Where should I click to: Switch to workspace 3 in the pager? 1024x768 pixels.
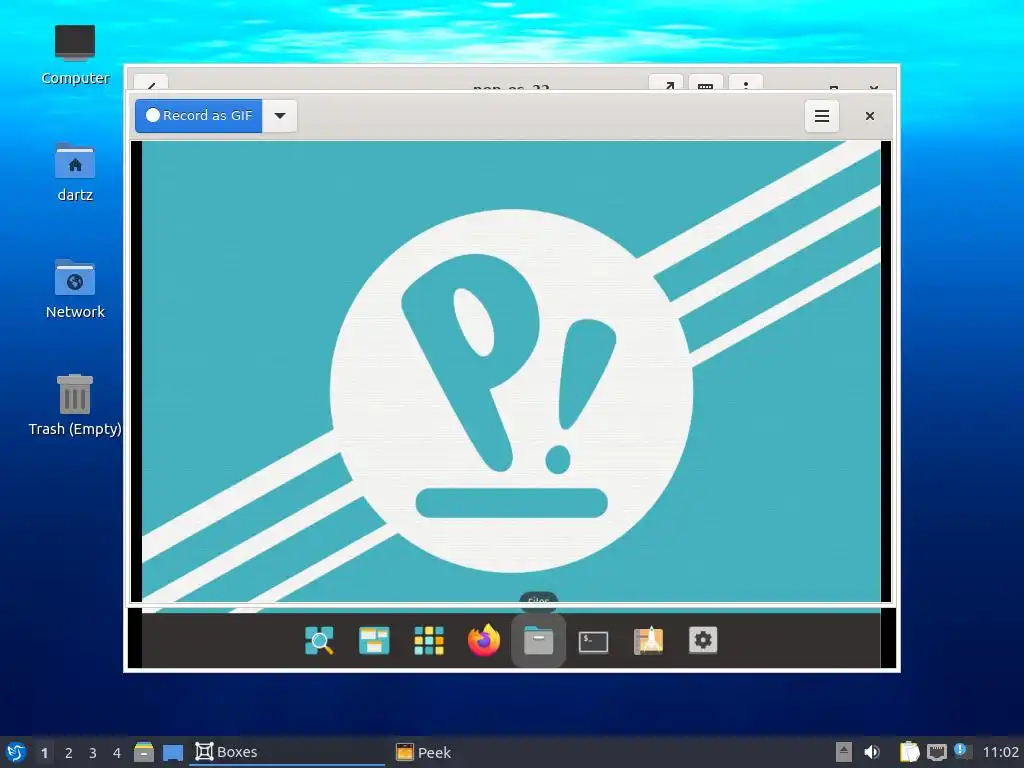pos(93,753)
